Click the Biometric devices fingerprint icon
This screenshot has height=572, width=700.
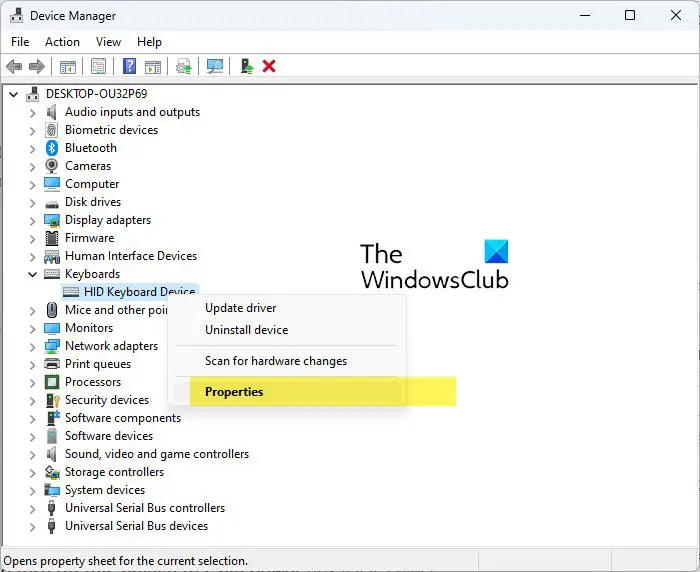coord(52,130)
